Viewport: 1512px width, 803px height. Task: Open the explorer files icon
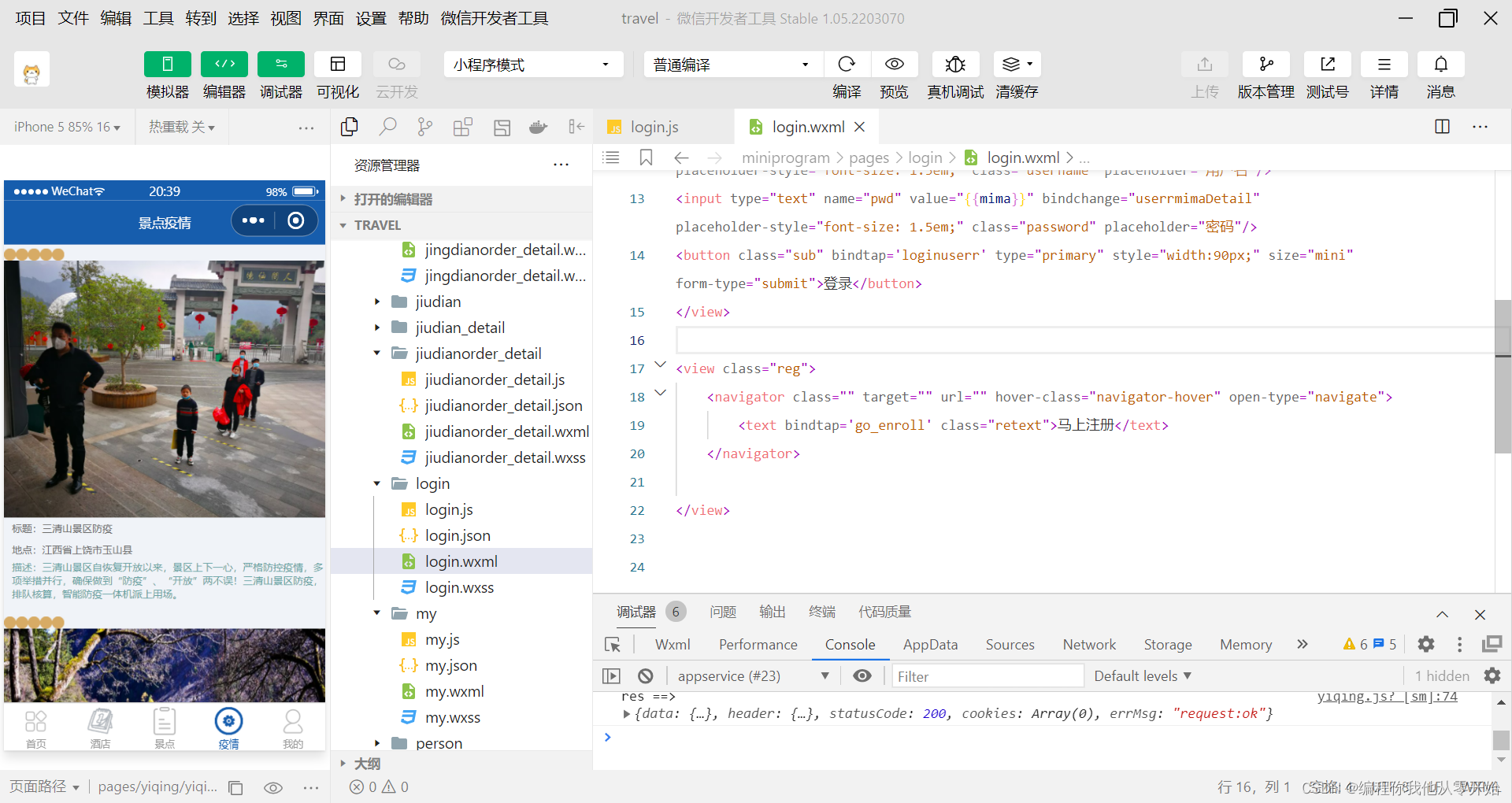coord(350,127)
